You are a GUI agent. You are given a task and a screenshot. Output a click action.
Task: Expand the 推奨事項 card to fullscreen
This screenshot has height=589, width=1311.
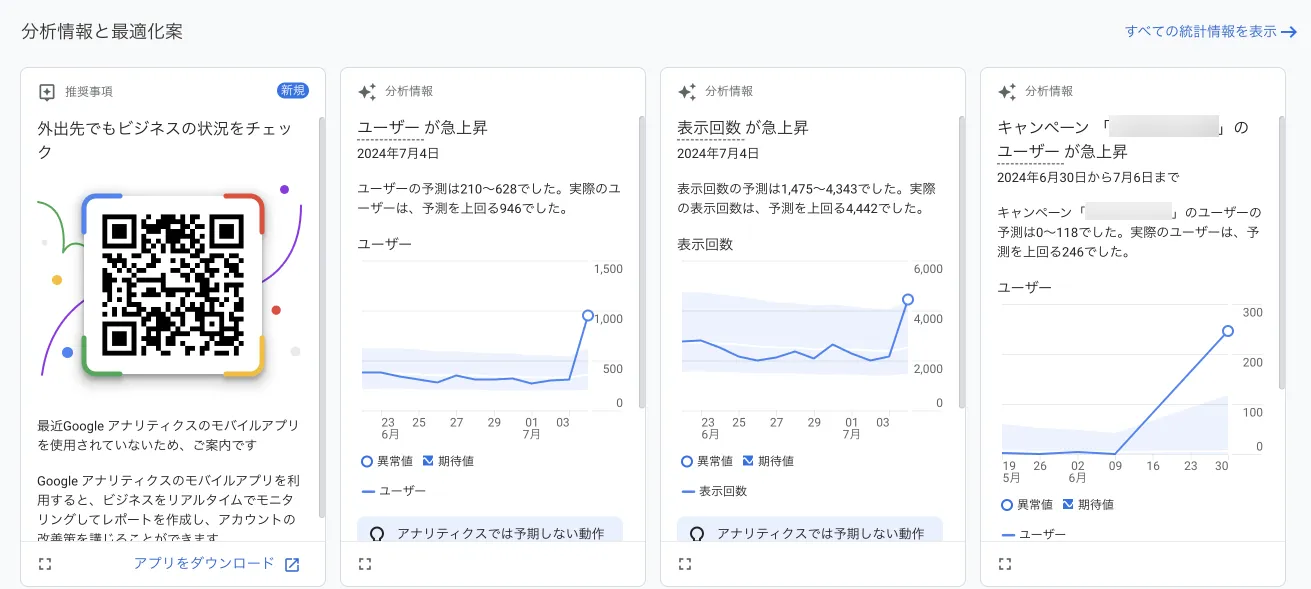[x=45, y=564]
